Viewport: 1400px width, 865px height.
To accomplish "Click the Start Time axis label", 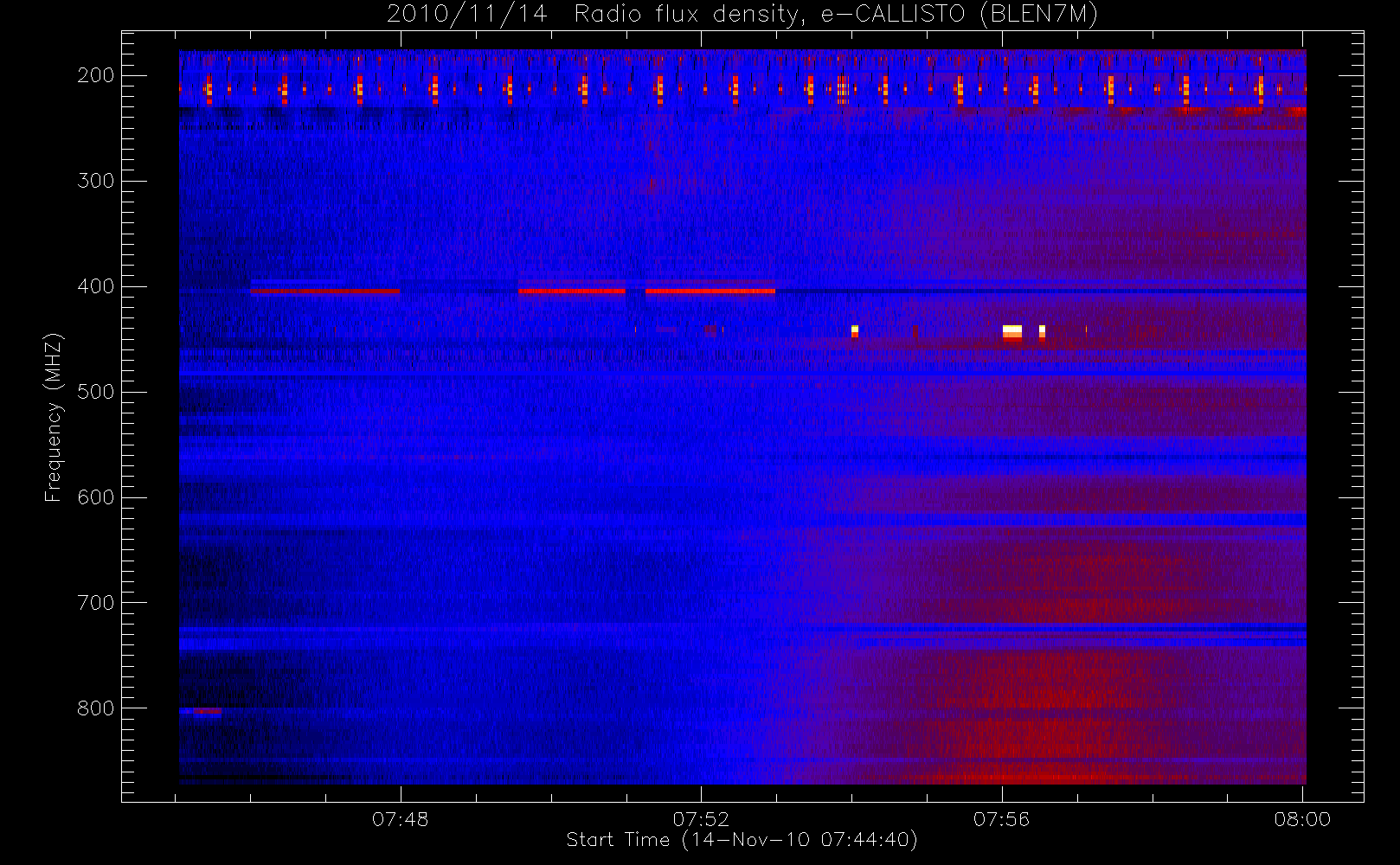I will click(742, 840).
